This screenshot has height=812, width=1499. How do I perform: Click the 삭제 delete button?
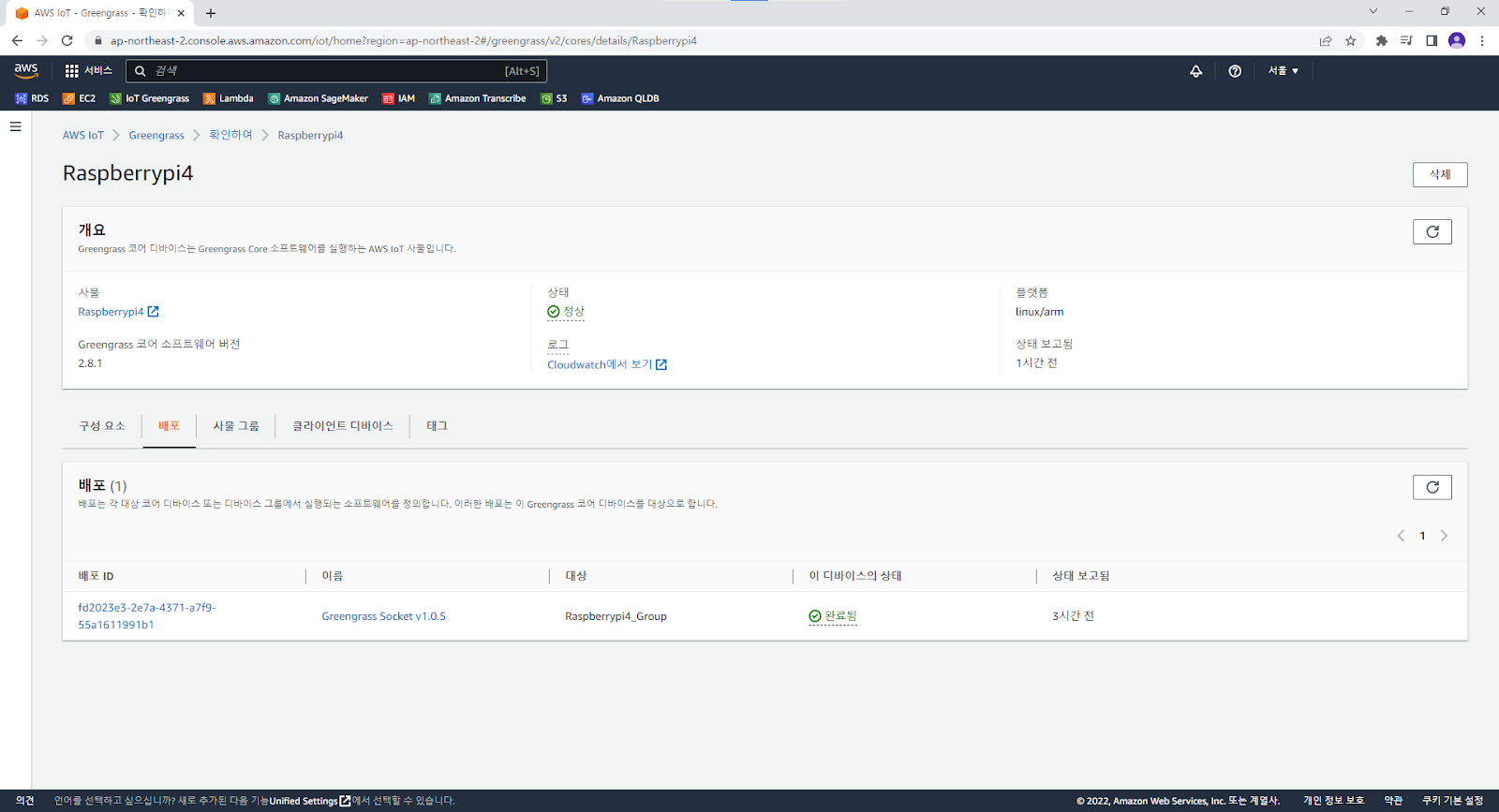(x=1440, y=175)
